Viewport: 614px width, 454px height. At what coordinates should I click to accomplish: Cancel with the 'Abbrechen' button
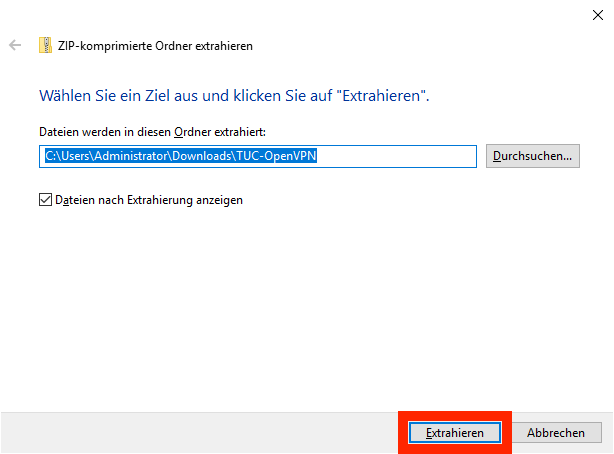coord(556,432)
